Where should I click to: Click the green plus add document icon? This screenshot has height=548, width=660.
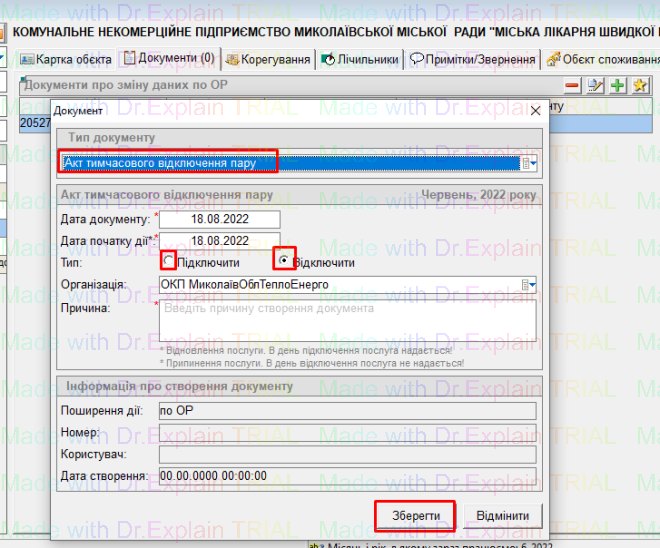(x=618, y=85)
